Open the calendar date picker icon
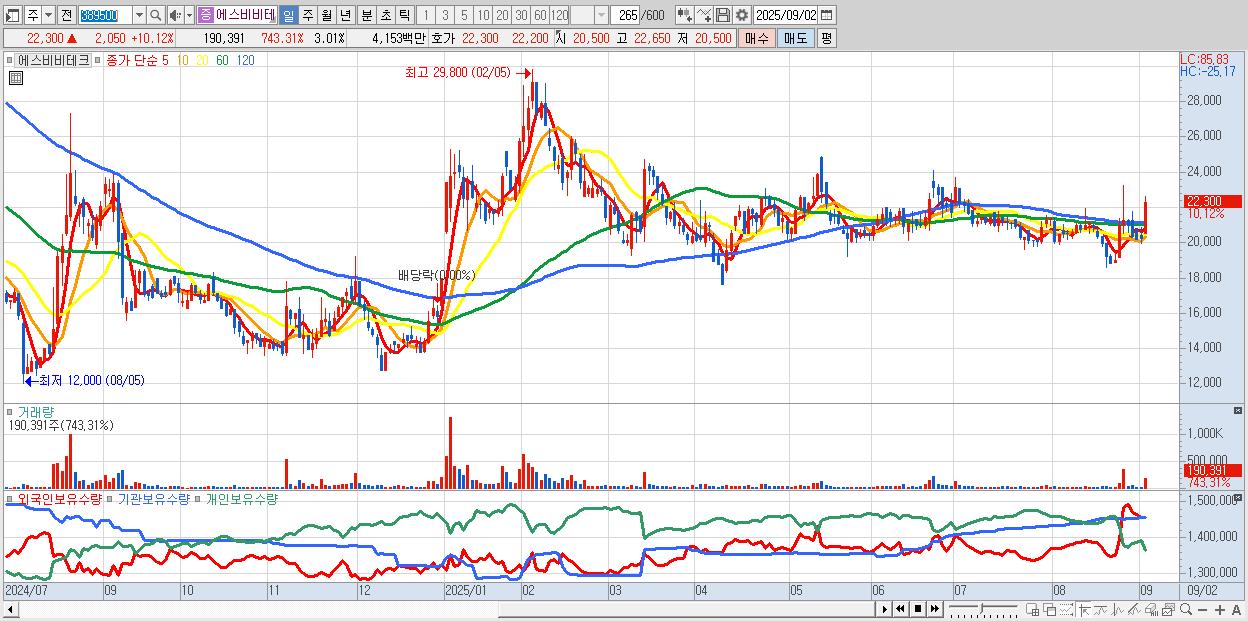Viewport: 1248px width, 621px height. point(826,15)
